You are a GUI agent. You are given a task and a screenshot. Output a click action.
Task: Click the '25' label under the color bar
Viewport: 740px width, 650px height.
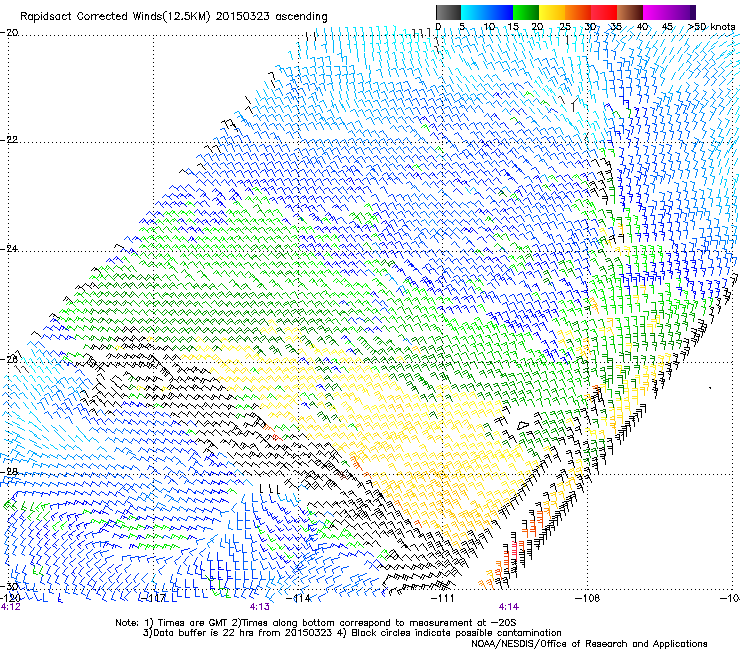pos(565,27)
